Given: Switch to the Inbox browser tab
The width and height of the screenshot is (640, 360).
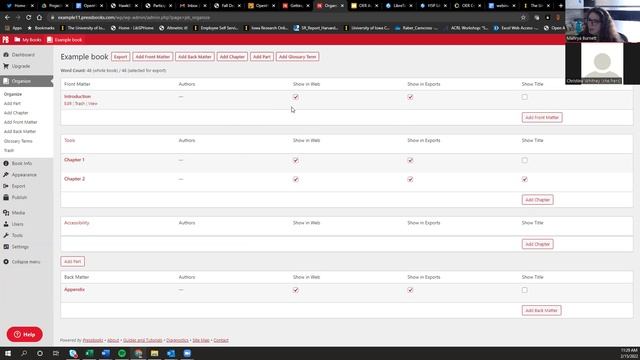Looking at the screenshot, I should (x=192, y=6).
